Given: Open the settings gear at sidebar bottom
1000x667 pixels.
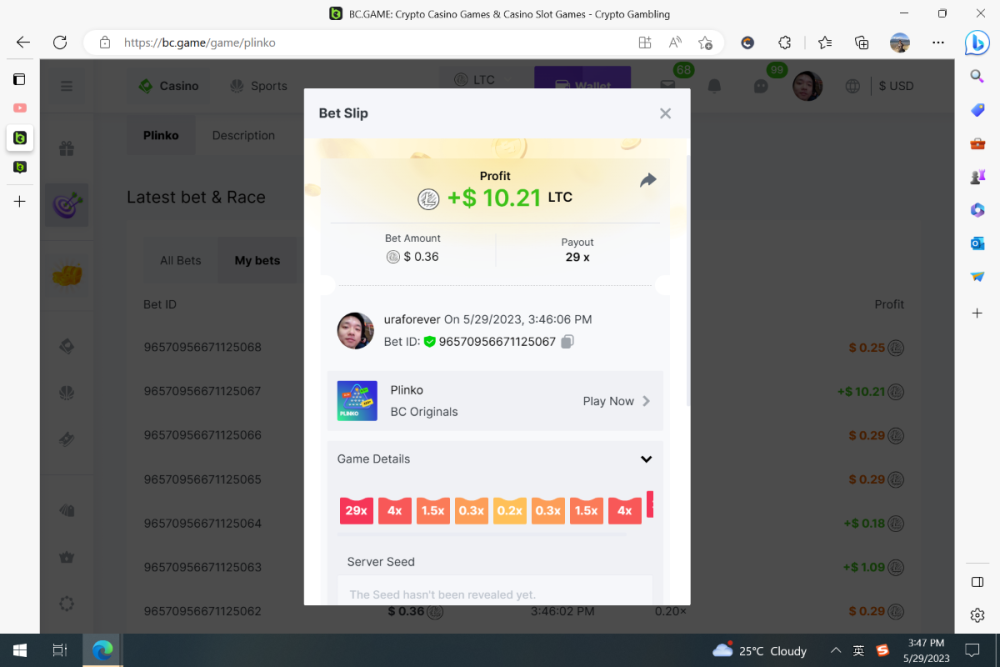Looking at the screenshot, I should [66, 603].
